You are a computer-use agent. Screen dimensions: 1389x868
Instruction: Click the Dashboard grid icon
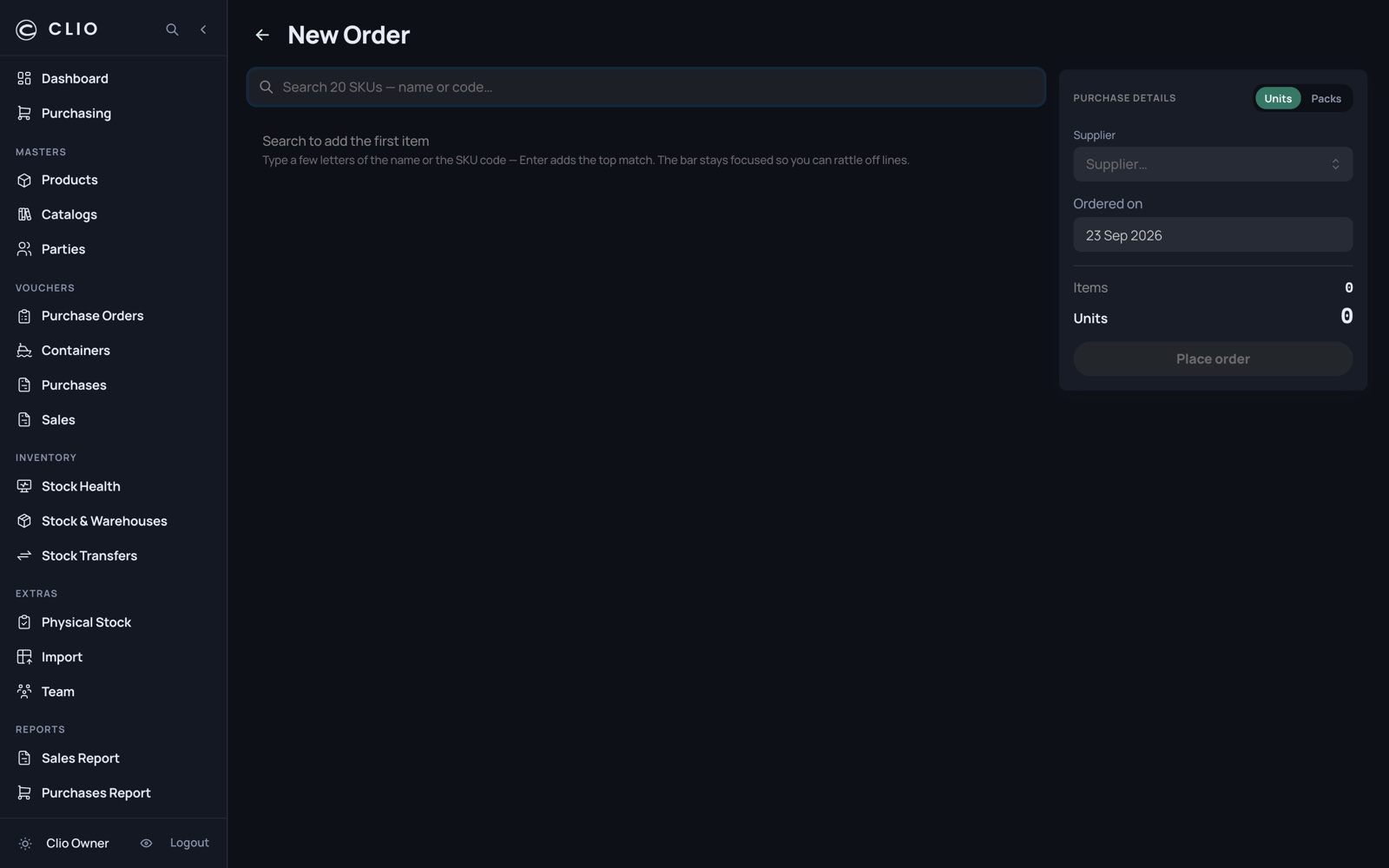pyautogui.click(x=24, y=79)
